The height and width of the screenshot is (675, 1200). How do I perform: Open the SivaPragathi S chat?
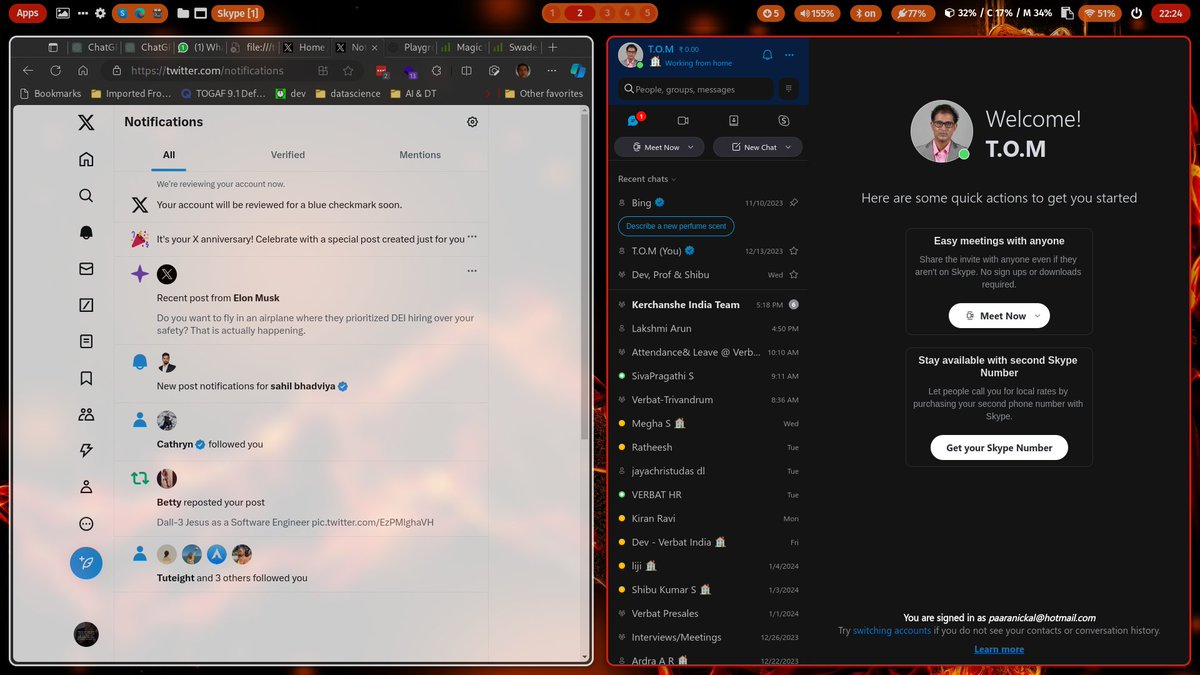coord(707,376)
